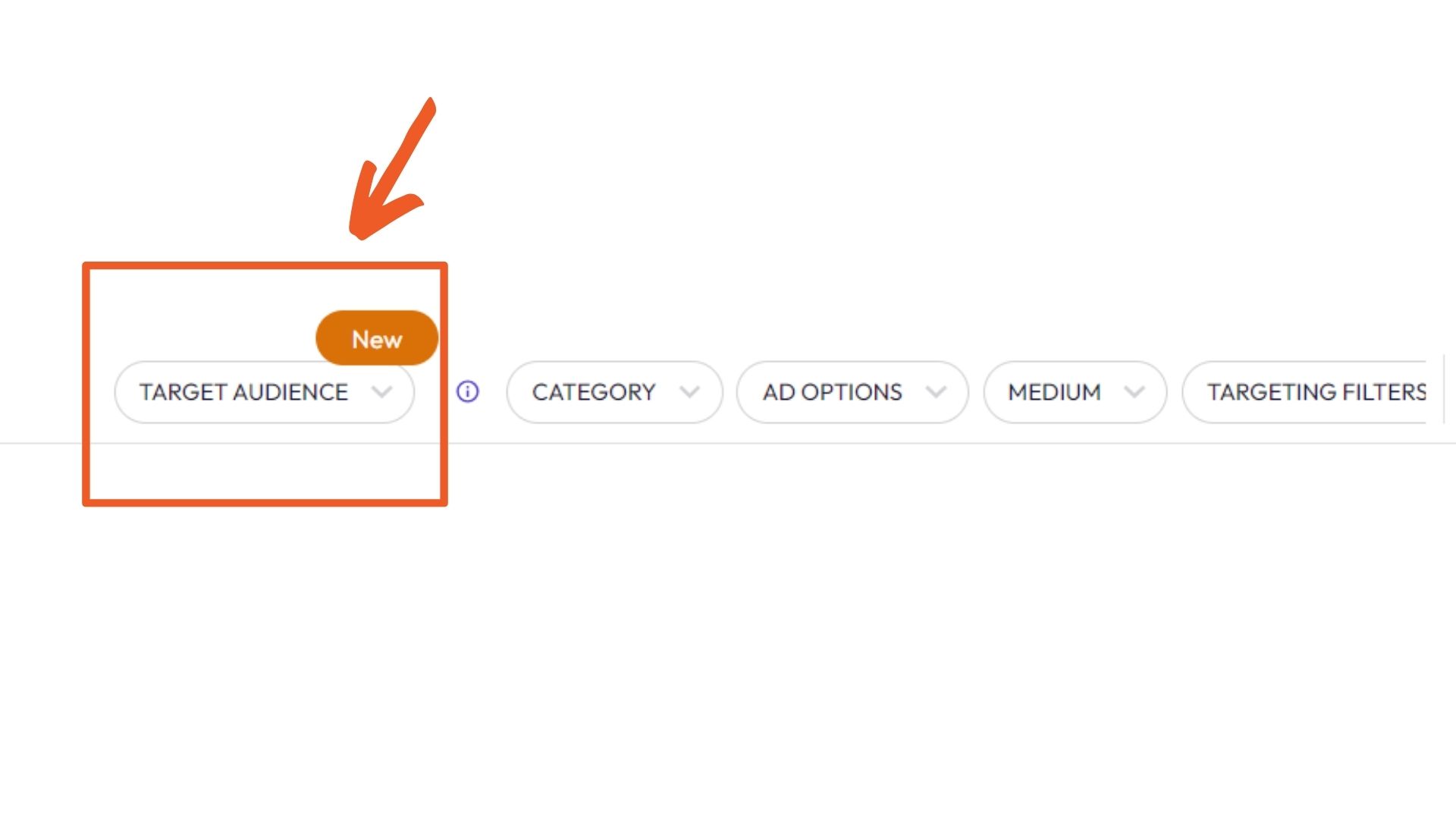Click the Target Audience chevron arrow
This screenshot has width=1456, height=819.
384,392
